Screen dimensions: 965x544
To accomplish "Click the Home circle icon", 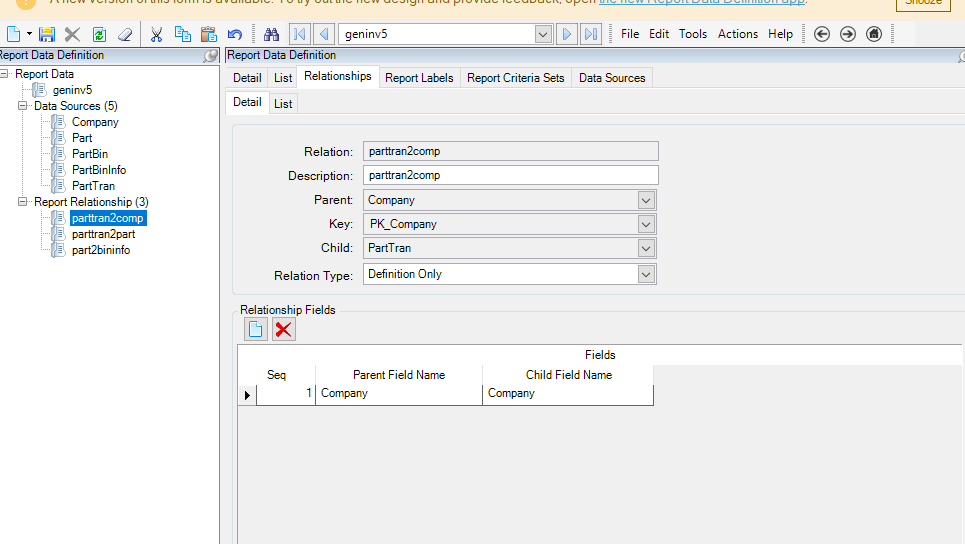I will point(874,34).
